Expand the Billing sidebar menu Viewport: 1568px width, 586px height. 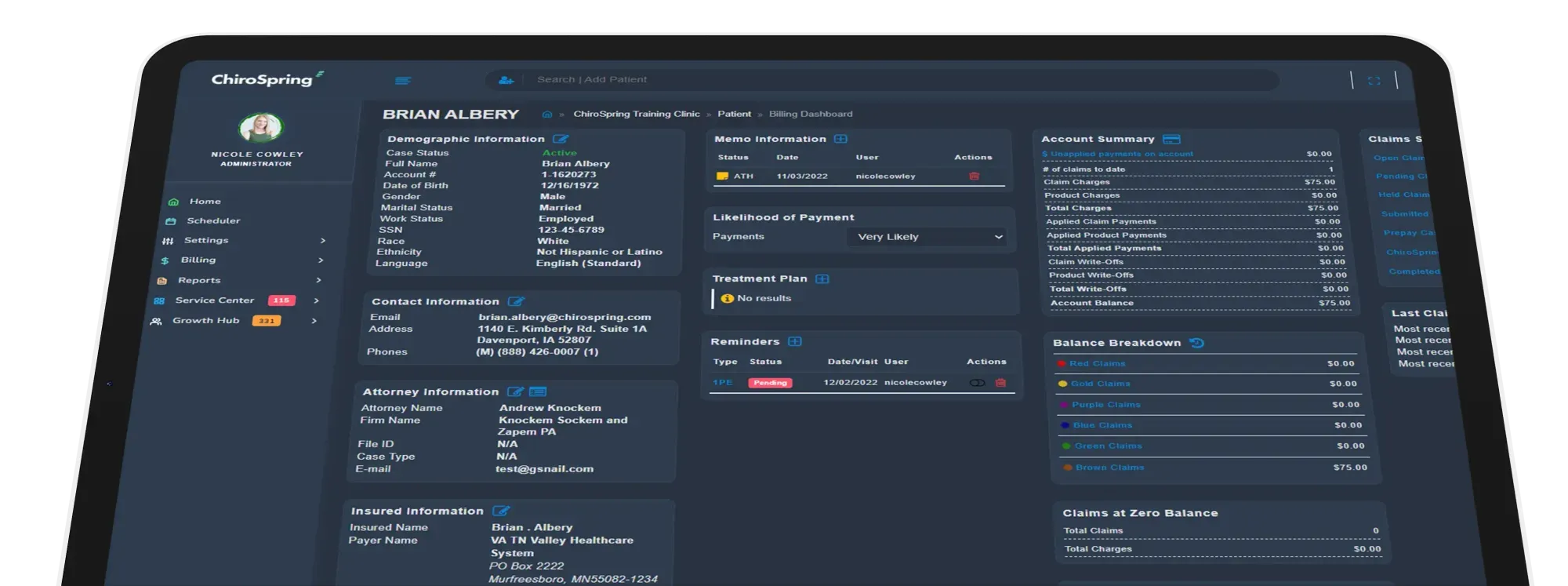(x=198, y=260)
